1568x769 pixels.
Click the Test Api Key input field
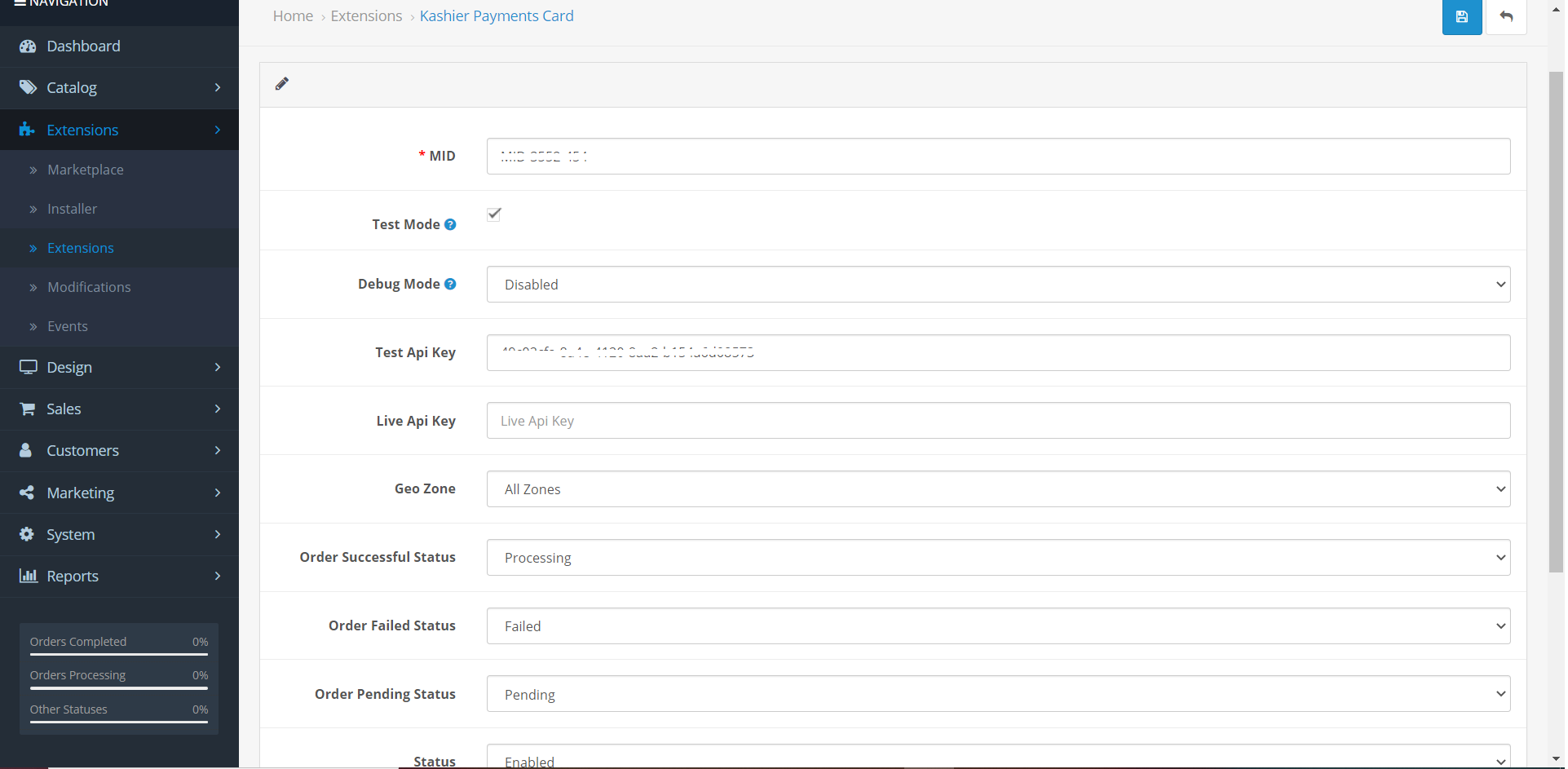(998, 353)
